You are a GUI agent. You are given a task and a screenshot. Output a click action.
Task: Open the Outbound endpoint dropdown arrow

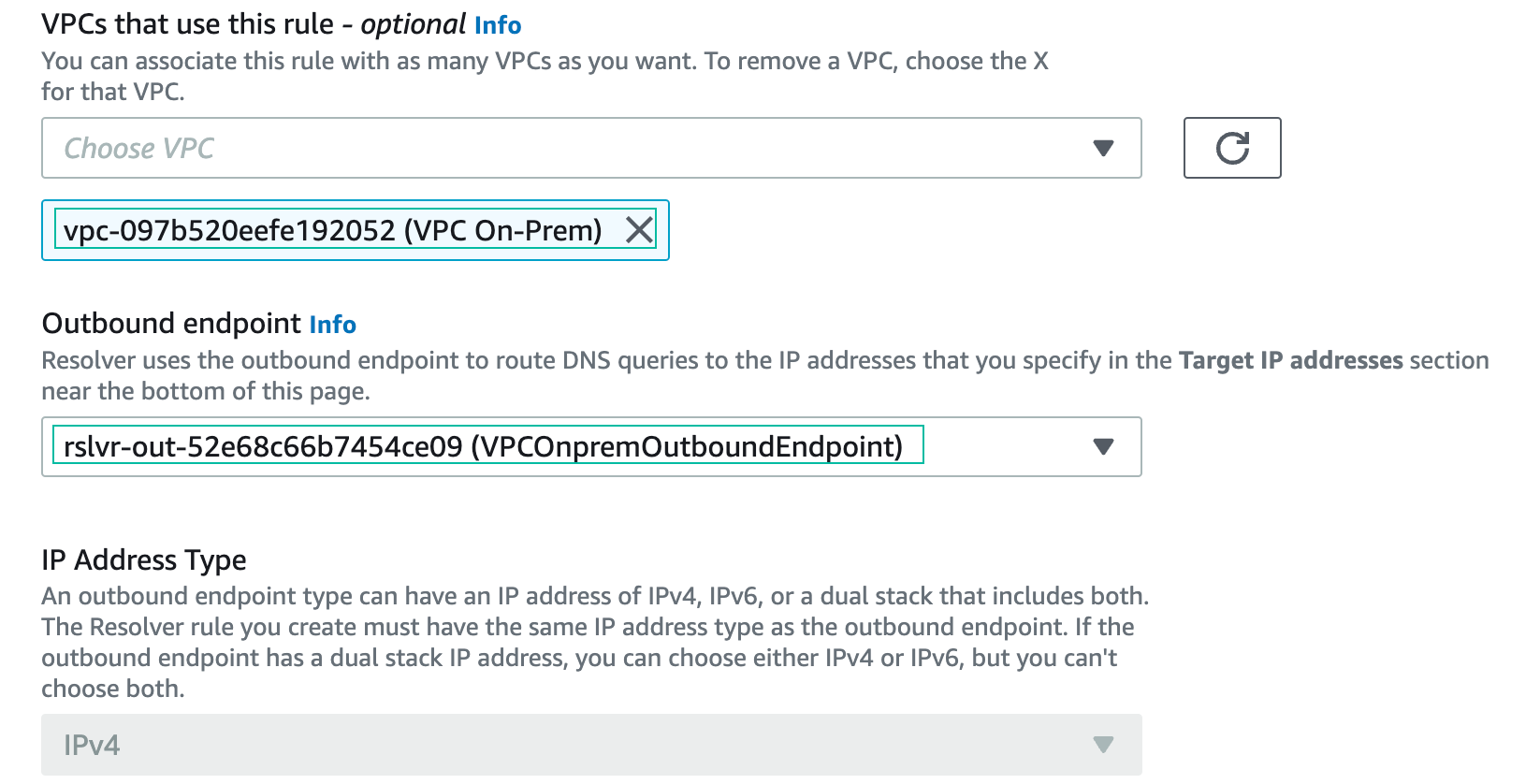pyautogui.click(x=1103, y=446)
